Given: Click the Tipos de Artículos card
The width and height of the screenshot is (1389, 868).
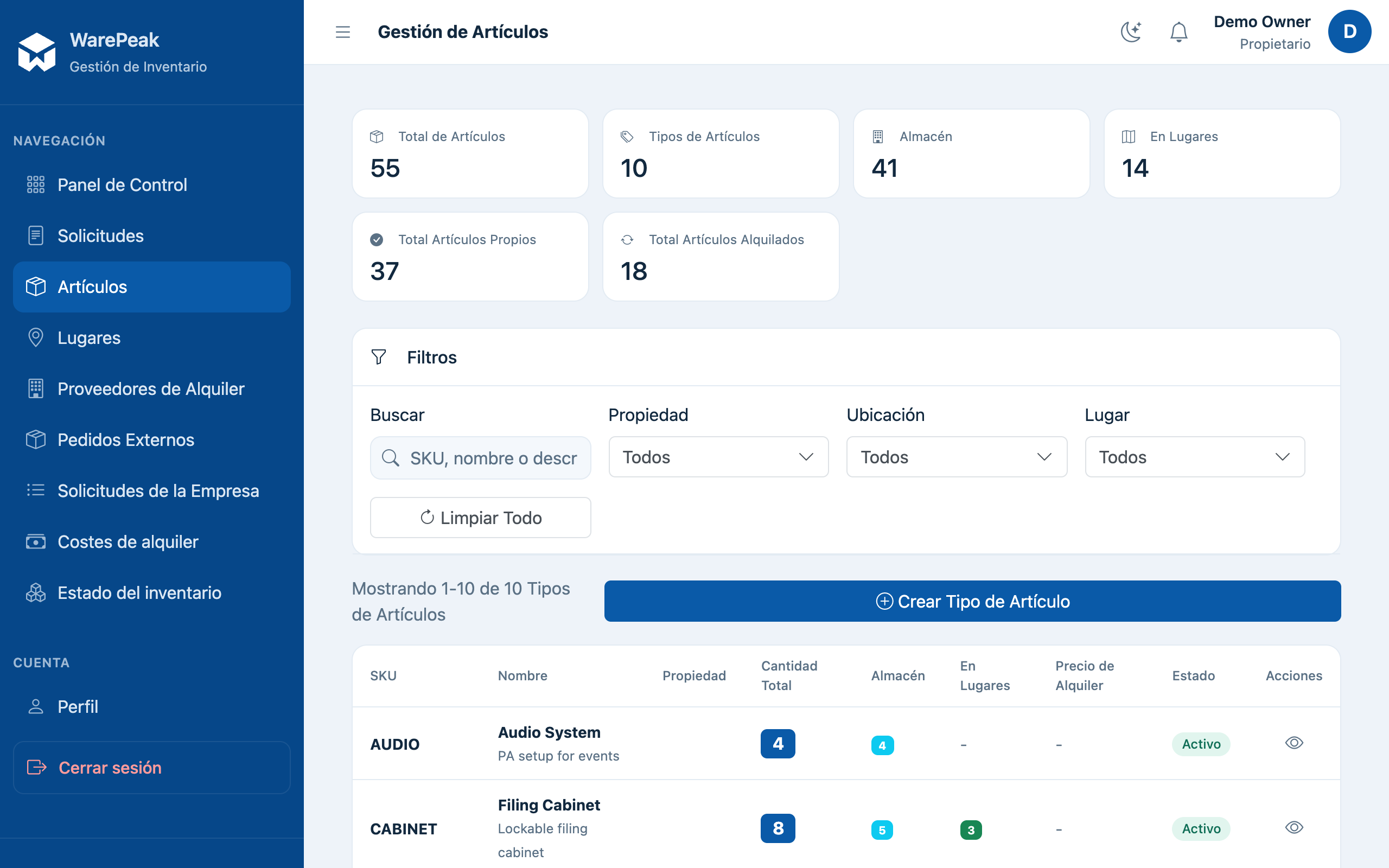Looking at the screenshot, I should pyautogui.click(x=721, y=154).
